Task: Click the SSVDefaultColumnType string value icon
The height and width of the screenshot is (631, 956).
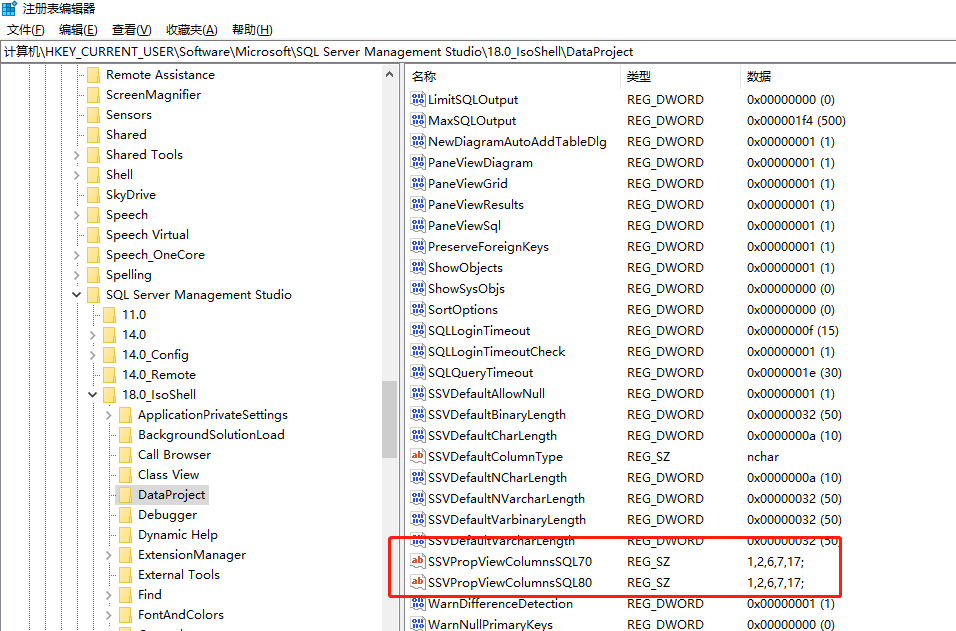Action: 418,456
